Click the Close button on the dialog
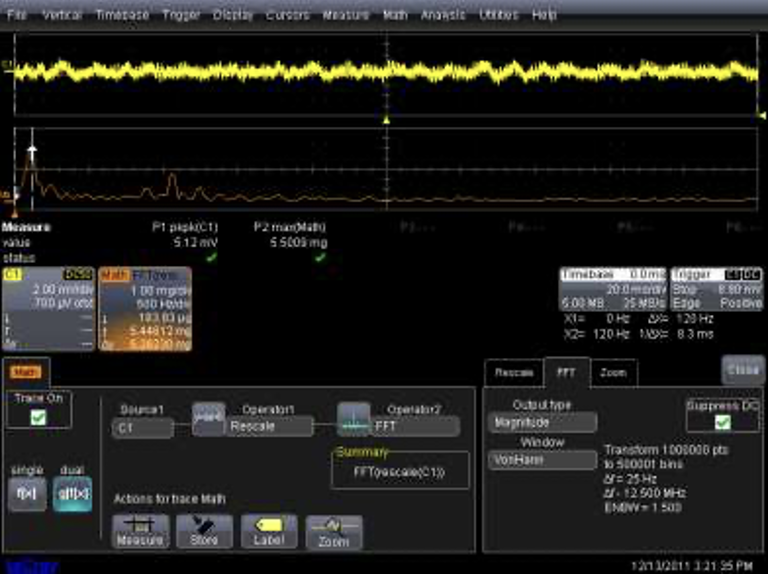The height and width of the screenshot is (574, 768). click(742, 369)
